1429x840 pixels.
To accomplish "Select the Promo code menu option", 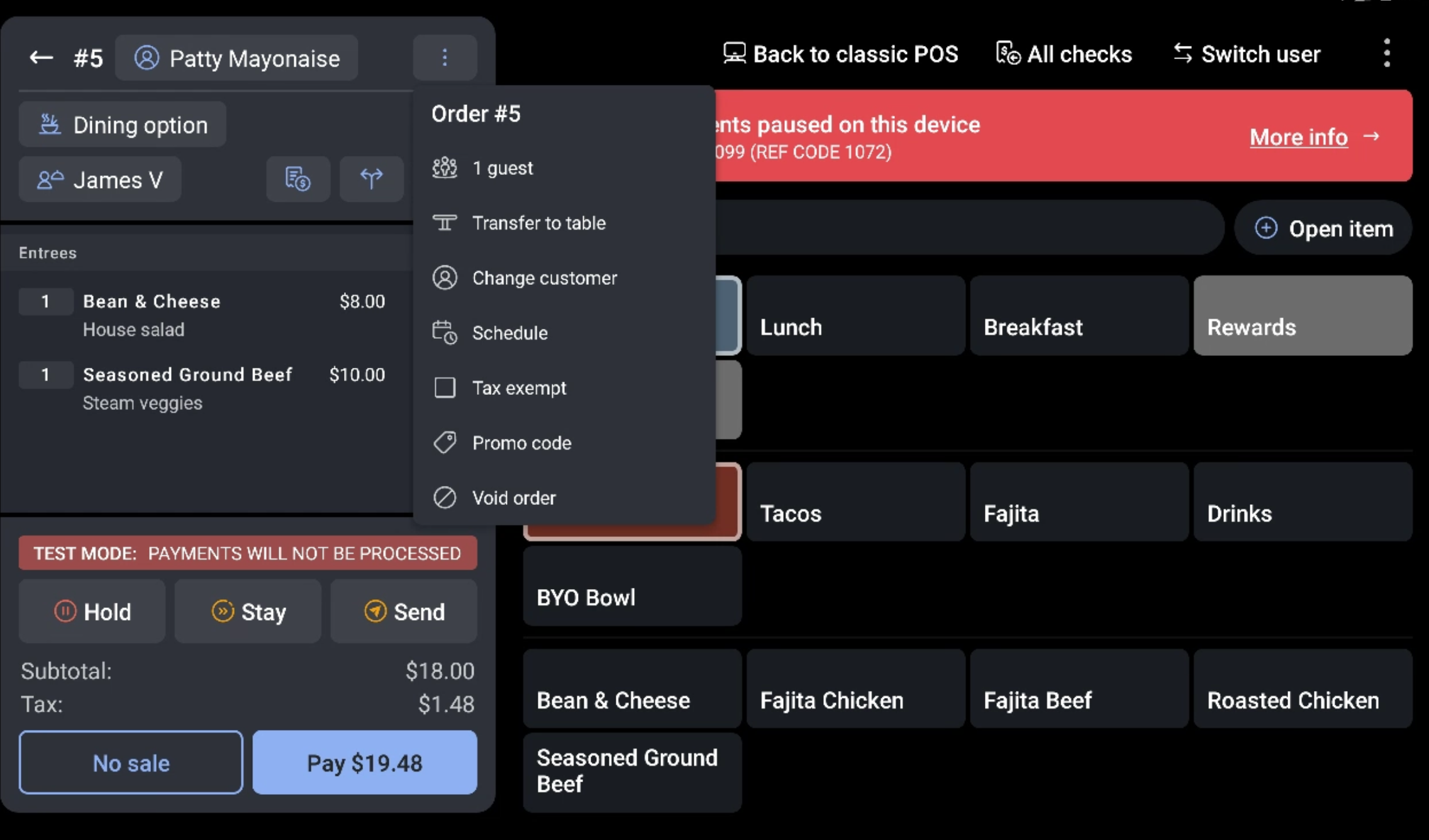I will tap(521, 443).
